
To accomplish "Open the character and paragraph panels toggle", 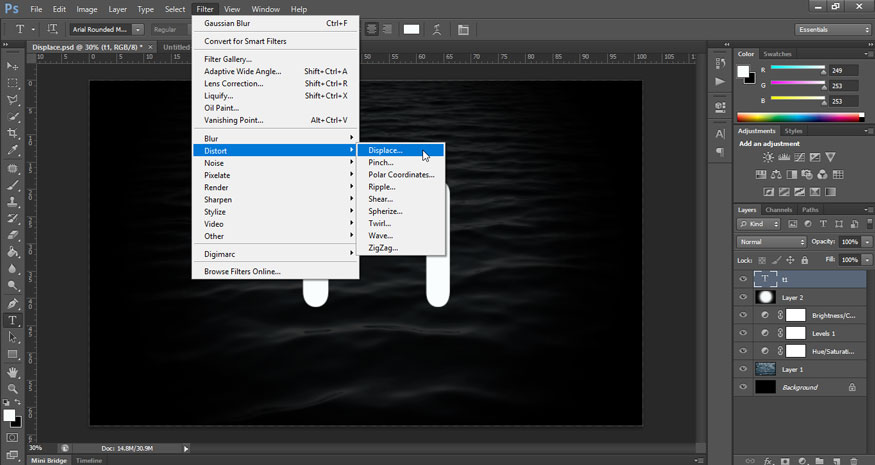I will [463, 30].
